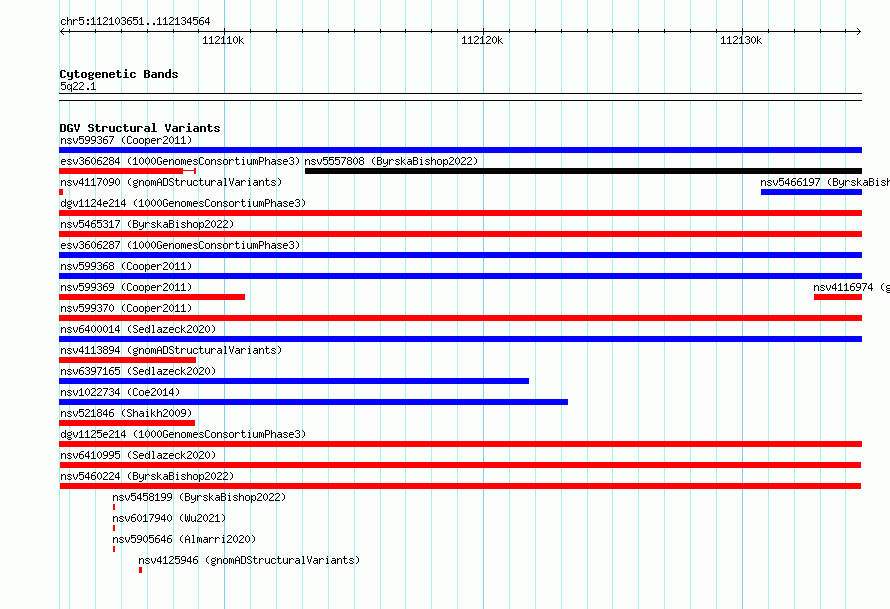Viewport: 890px width, 609px height.
Task: Select the esv3606284 red variant bar
Action: [128, 171]
